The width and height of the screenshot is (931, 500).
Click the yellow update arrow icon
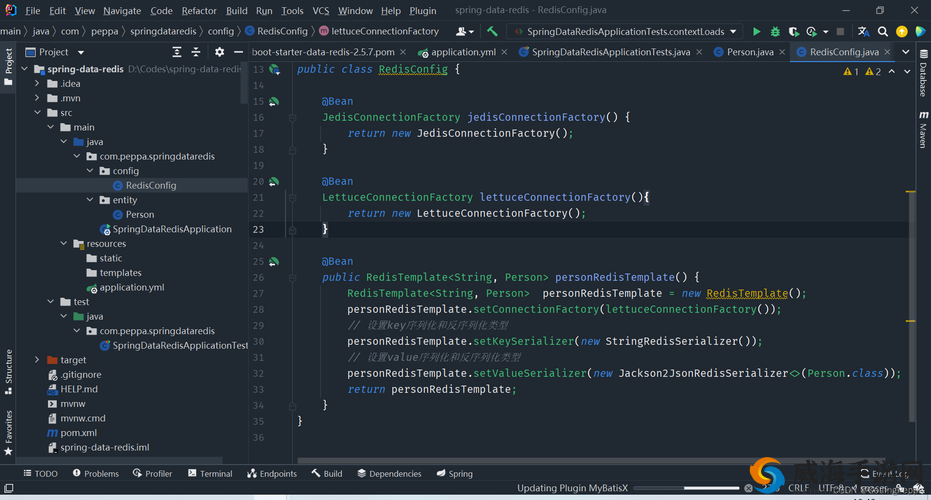(x=902, y=31)
